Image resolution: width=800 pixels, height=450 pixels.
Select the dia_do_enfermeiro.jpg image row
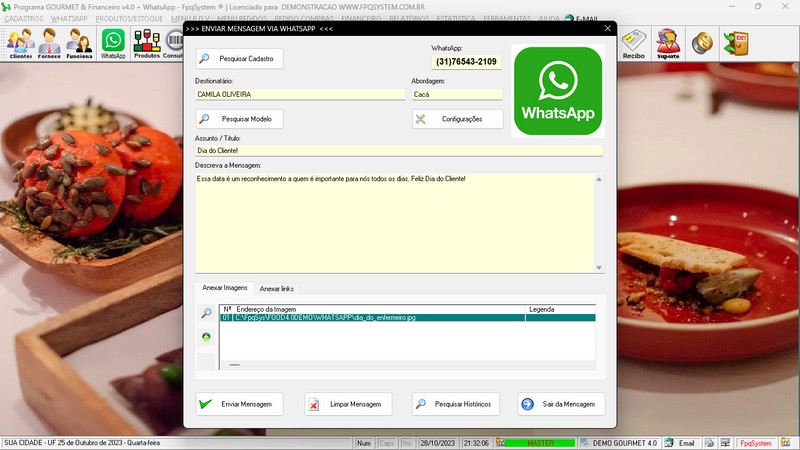coord(408,317)
